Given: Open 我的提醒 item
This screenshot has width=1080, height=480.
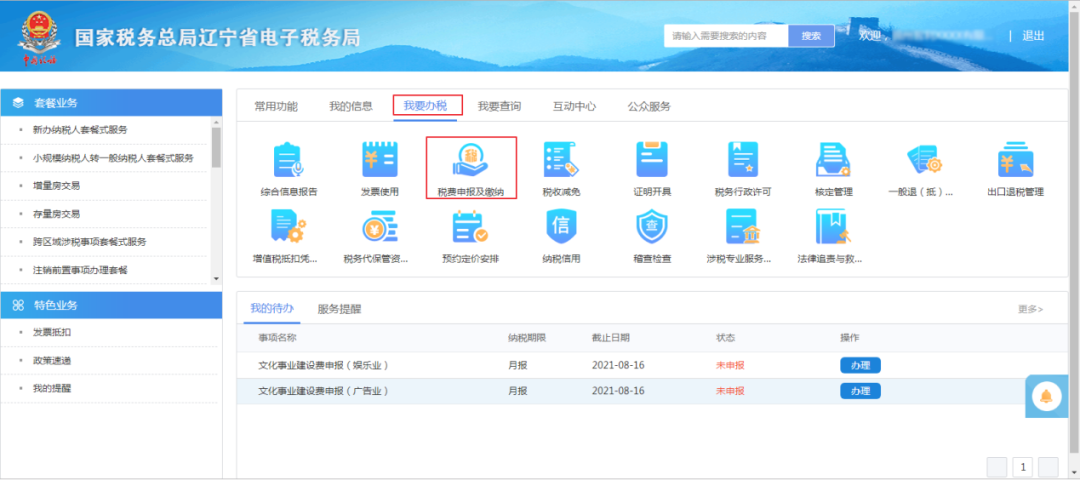Looking at the screenshot, I should click(52, 388).
